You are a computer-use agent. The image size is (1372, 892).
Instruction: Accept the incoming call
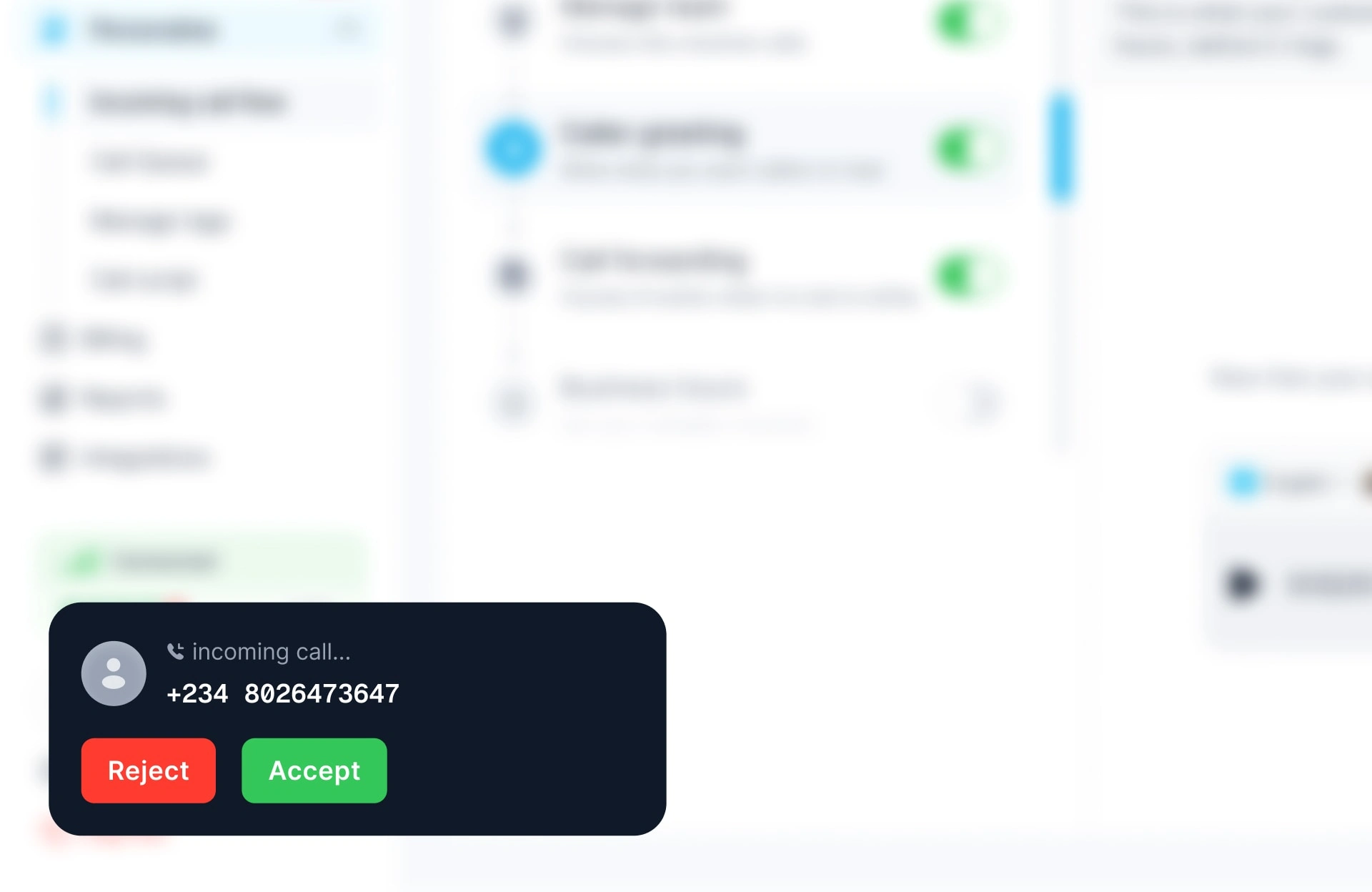[314, 770]
